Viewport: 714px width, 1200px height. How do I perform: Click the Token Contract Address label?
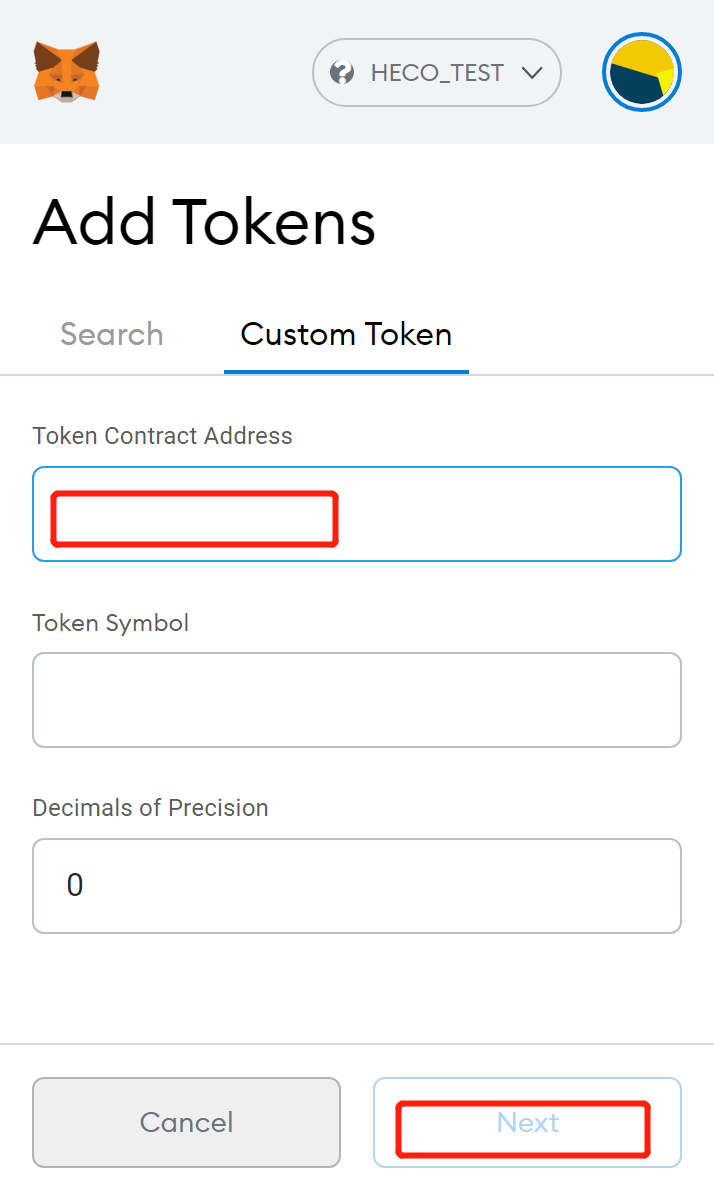coord(162,436)
